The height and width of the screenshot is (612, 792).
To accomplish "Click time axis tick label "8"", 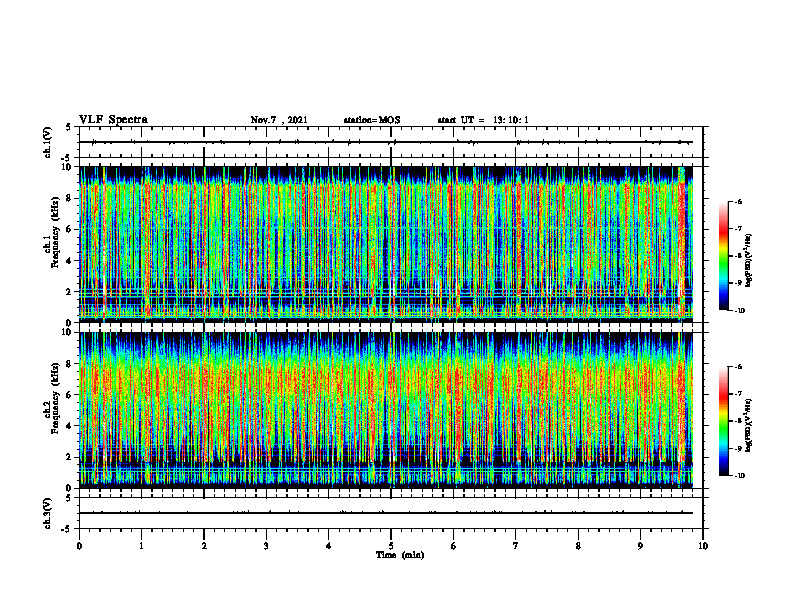I will point(578,546).
